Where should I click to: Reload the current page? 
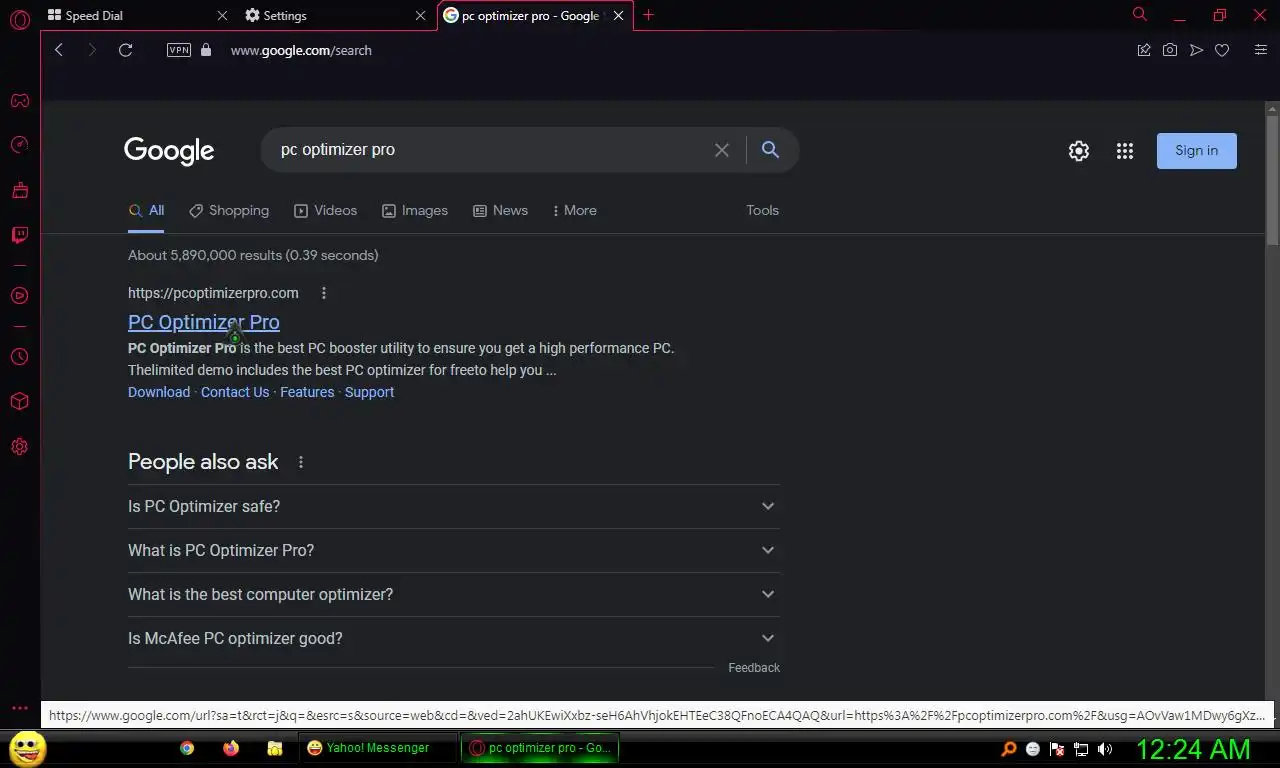pyautogui.click(x=125, y=50)
